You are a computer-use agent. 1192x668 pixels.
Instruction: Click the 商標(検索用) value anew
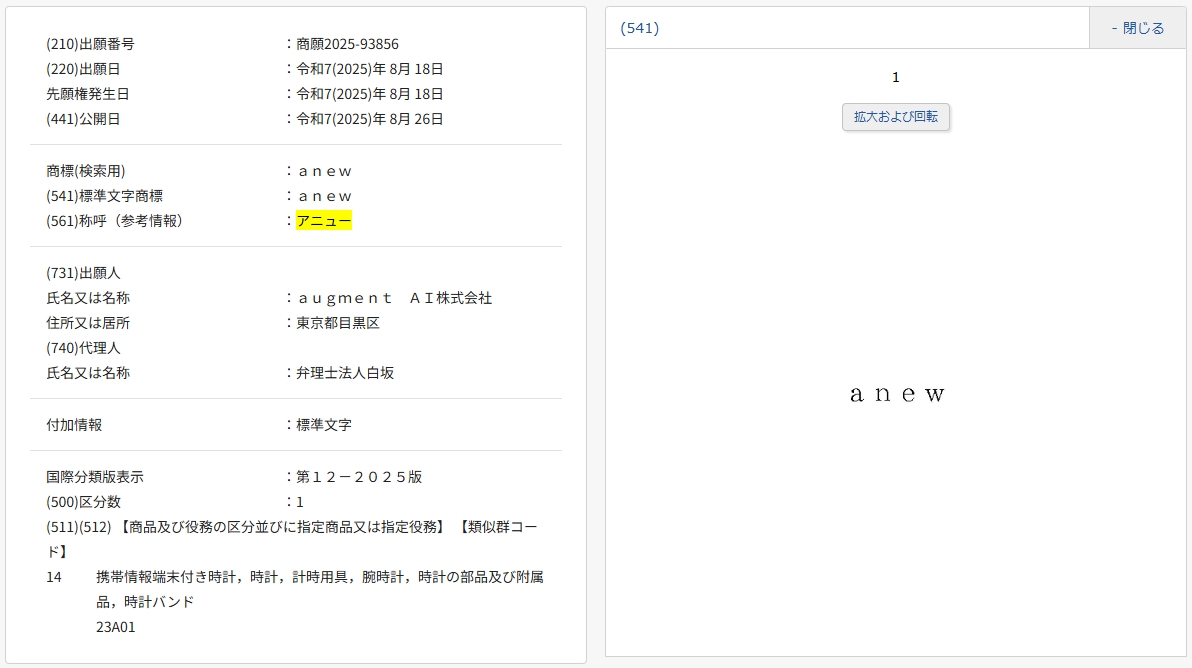coord(324,171)
